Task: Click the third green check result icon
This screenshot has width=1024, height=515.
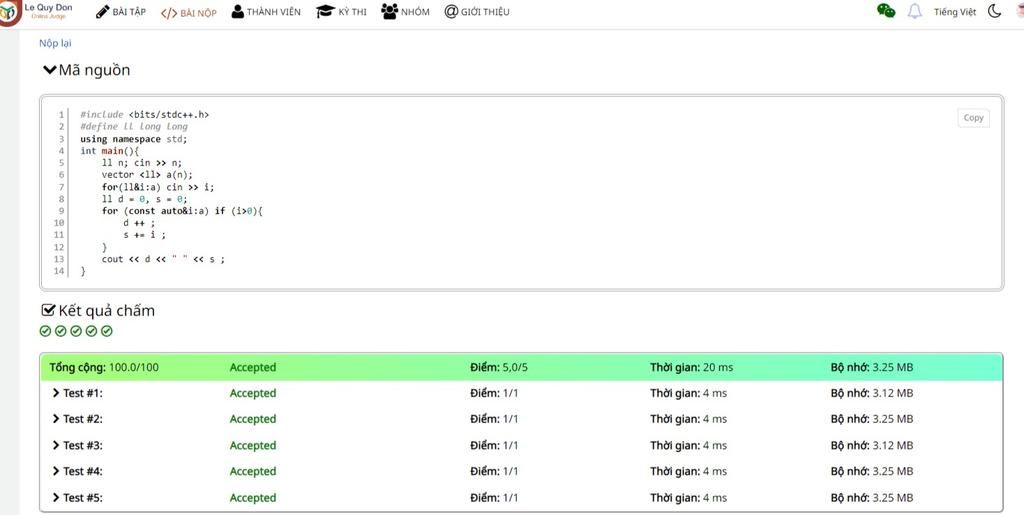Action: coord(76,331)
